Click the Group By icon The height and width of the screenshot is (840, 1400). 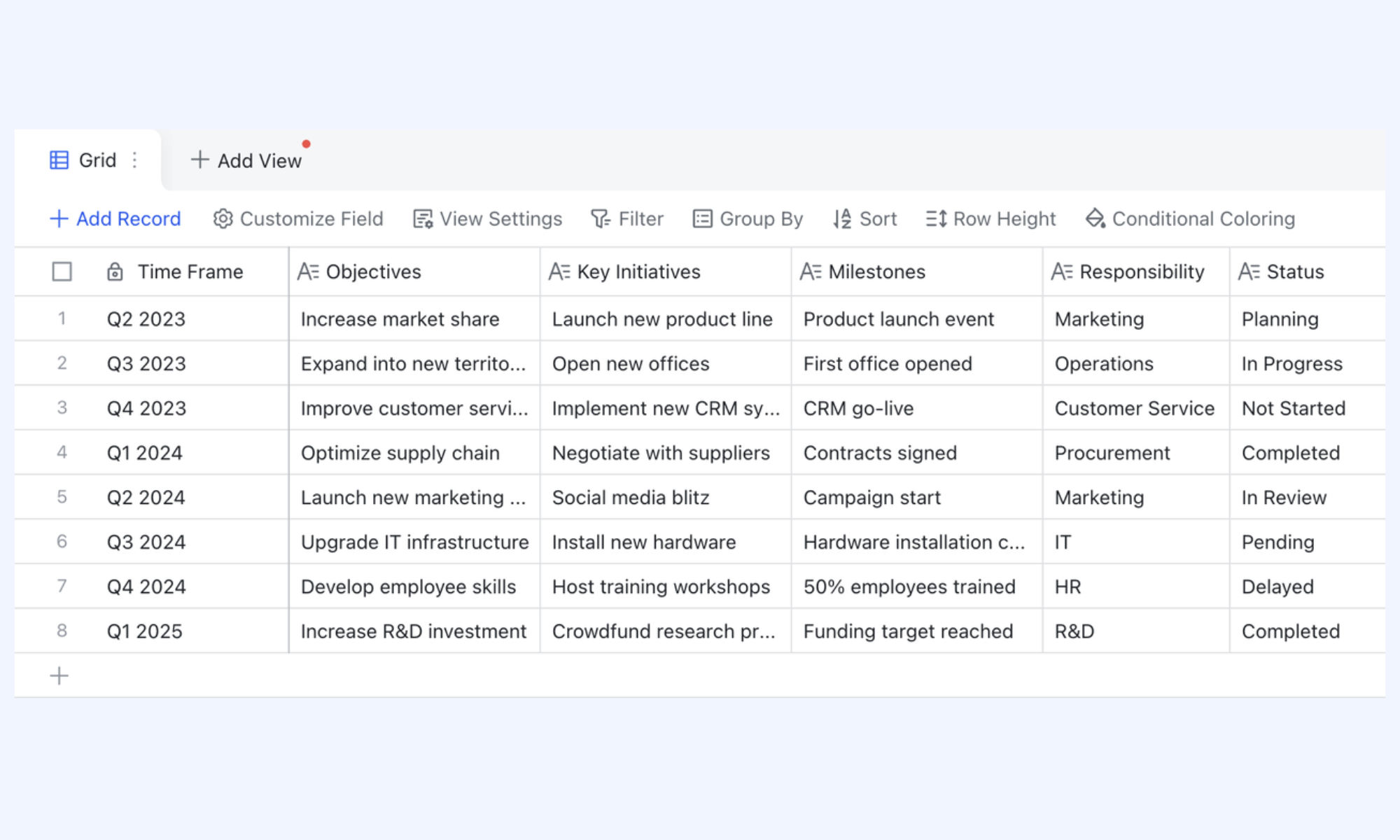pyautogui.click(x=702, y=219)
